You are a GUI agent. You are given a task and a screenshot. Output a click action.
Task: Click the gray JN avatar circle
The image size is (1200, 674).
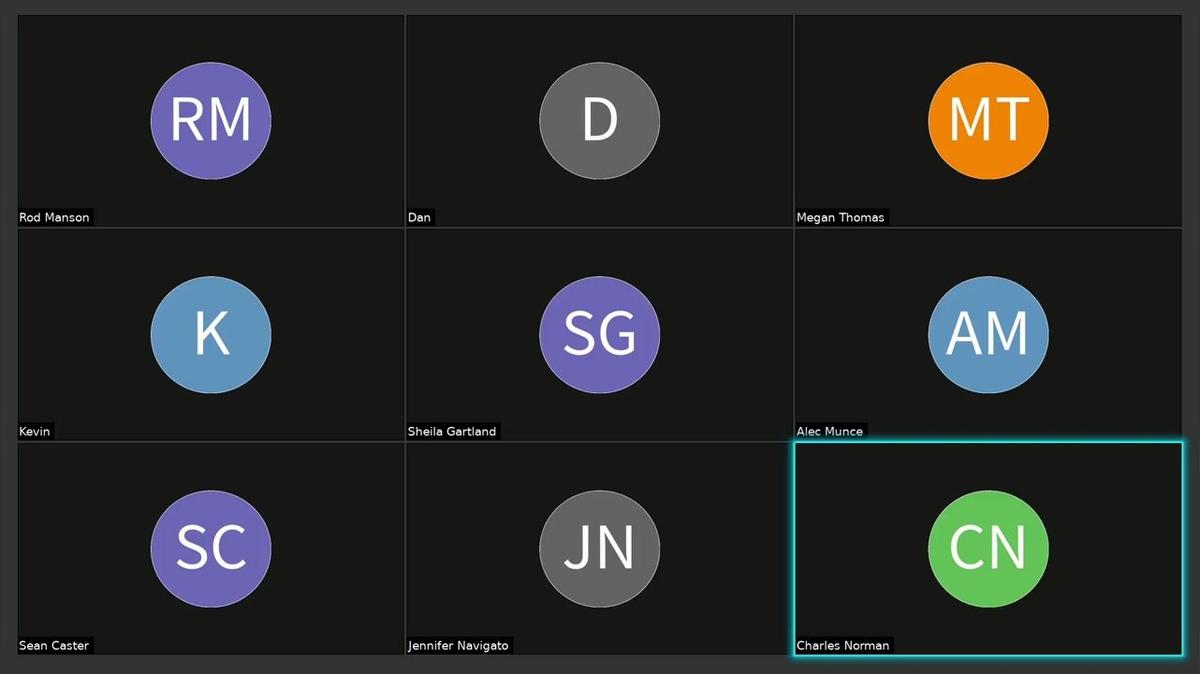pos(599,548)
